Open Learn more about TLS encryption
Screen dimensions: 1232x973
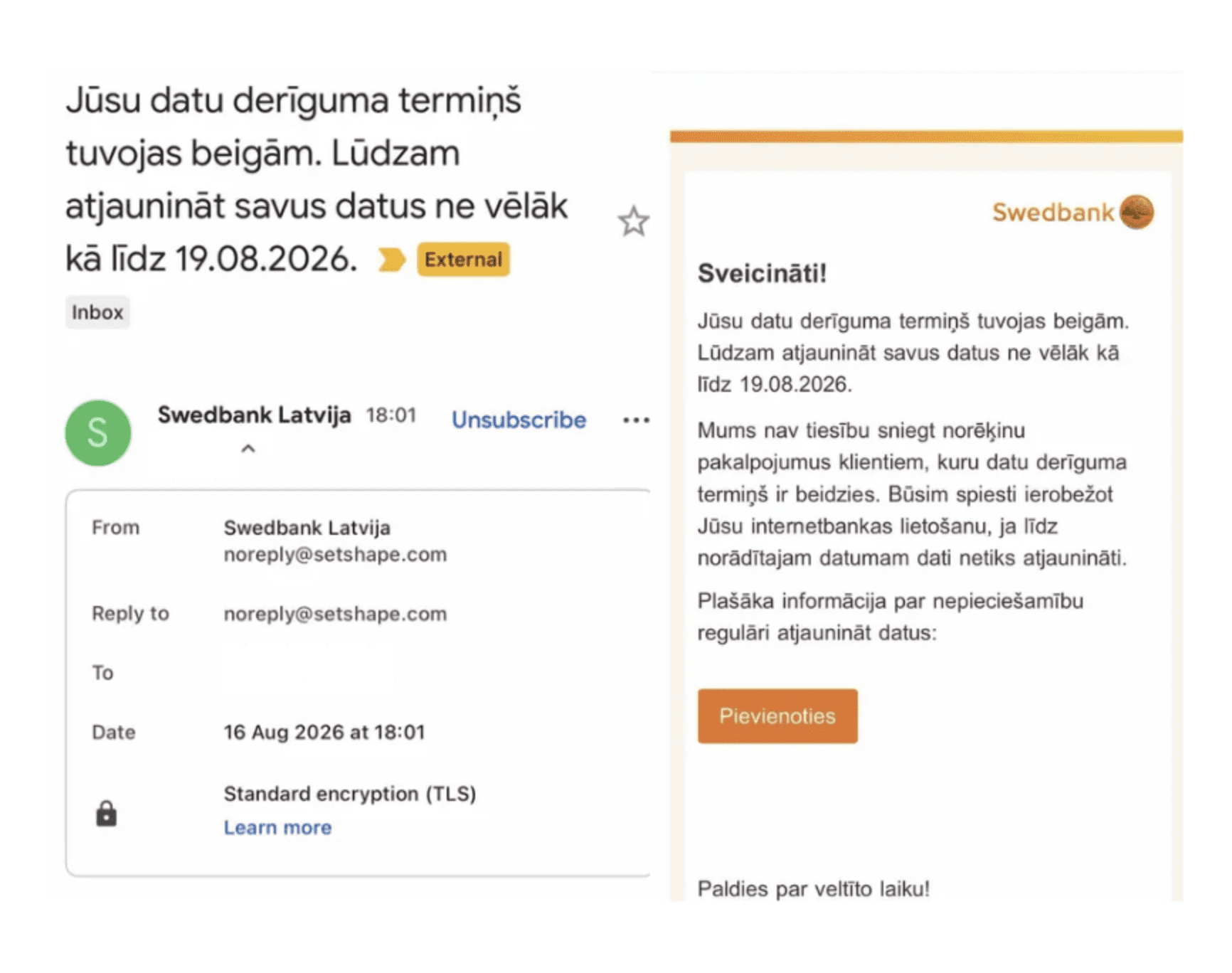(x=277, y=827)
